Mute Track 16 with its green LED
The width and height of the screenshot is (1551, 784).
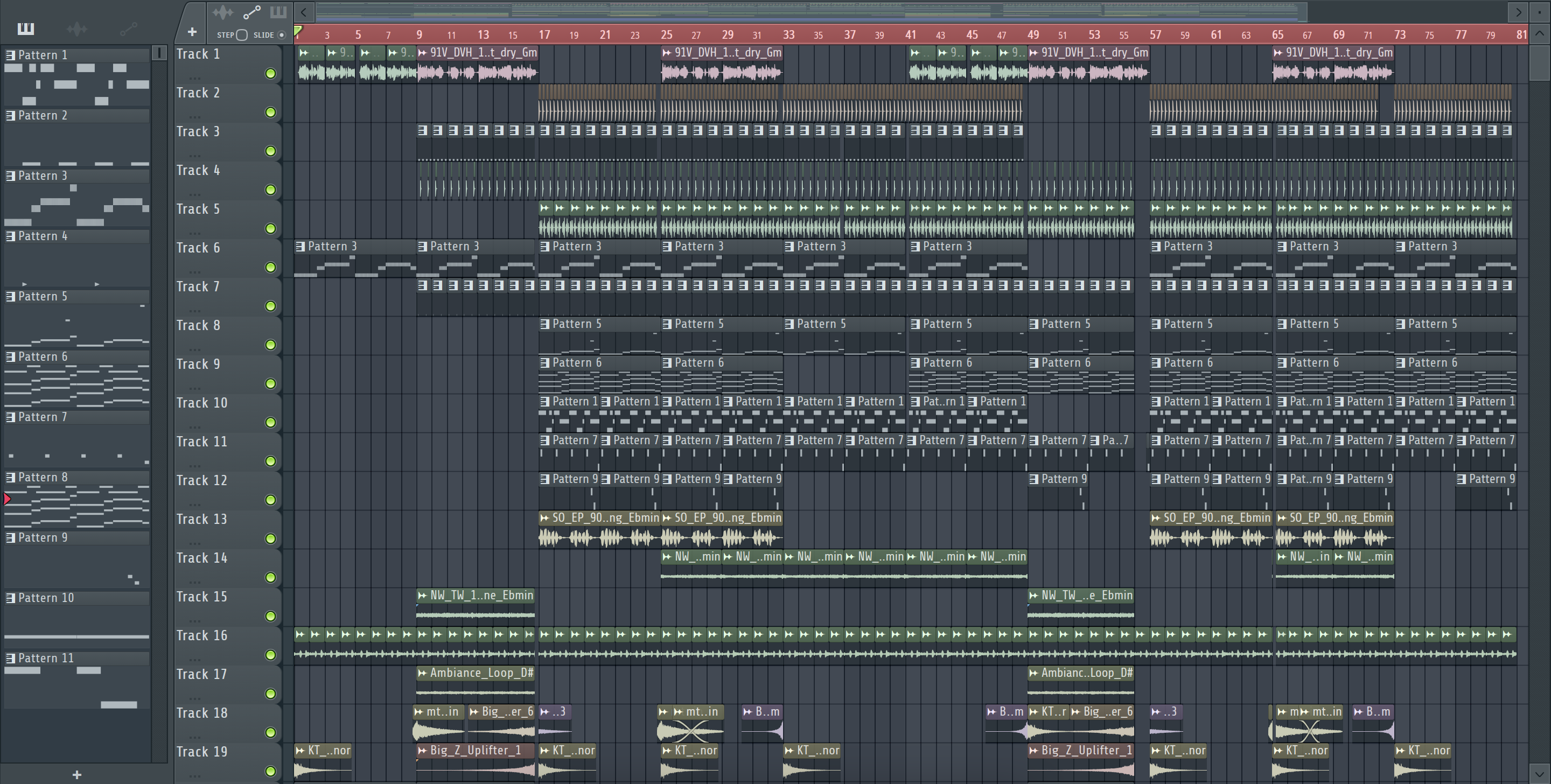(x=271, y=655)
